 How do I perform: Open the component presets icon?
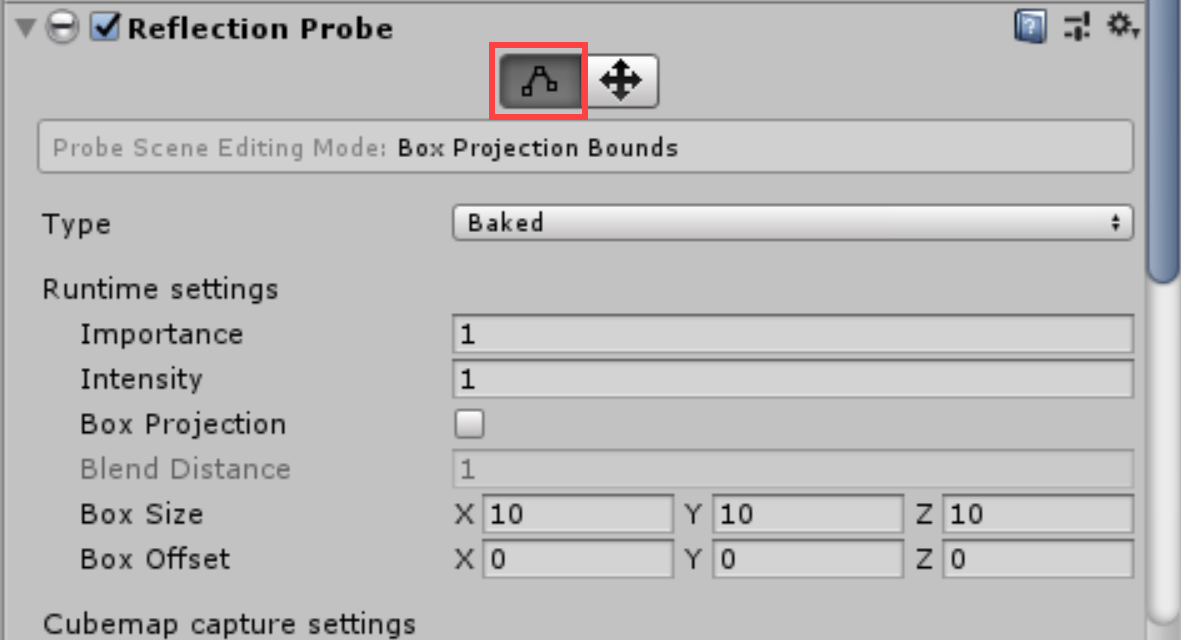coord(1077,27)
